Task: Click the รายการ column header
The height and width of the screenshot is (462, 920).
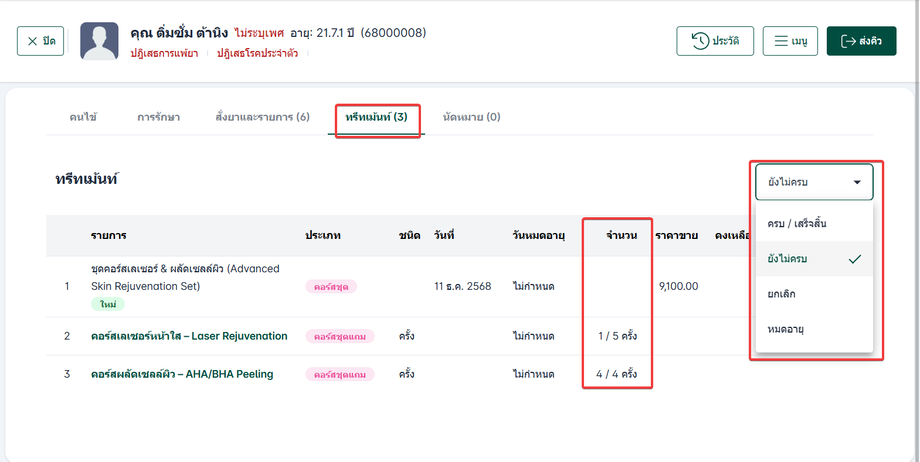Action: pyautogui.click(x=109, y=235)
